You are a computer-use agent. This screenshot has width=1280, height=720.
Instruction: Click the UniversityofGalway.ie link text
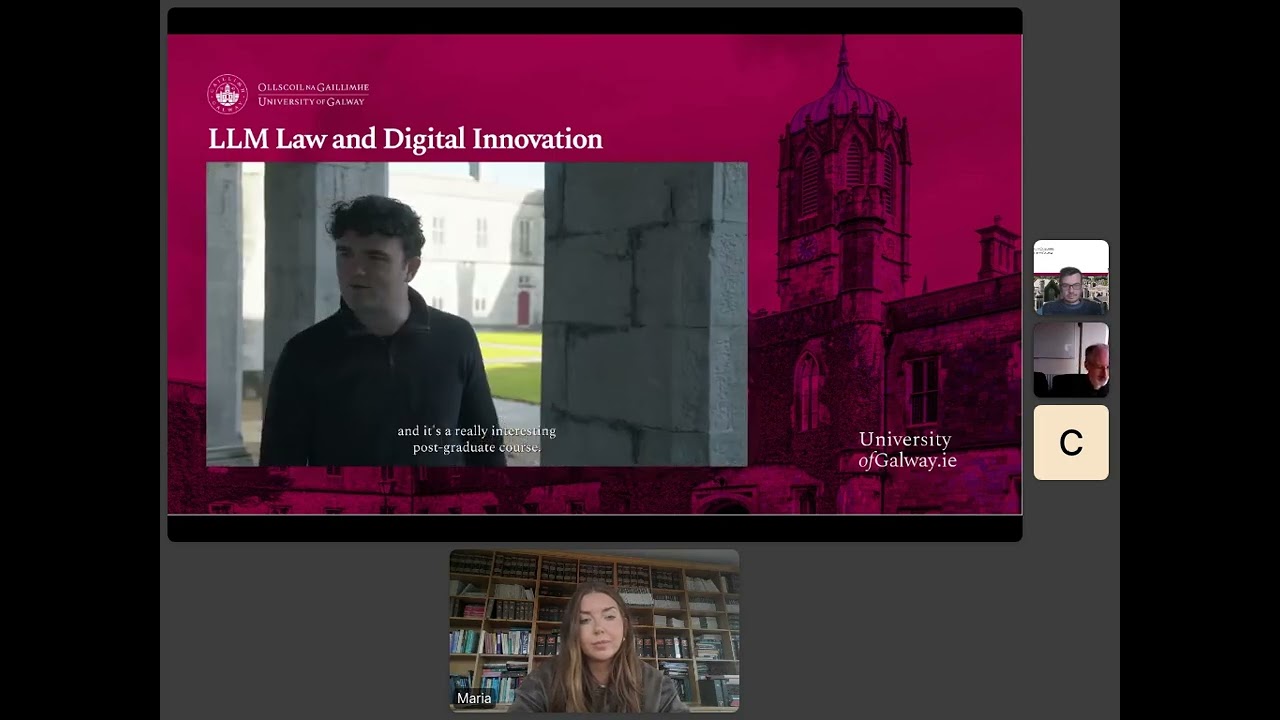907,450
